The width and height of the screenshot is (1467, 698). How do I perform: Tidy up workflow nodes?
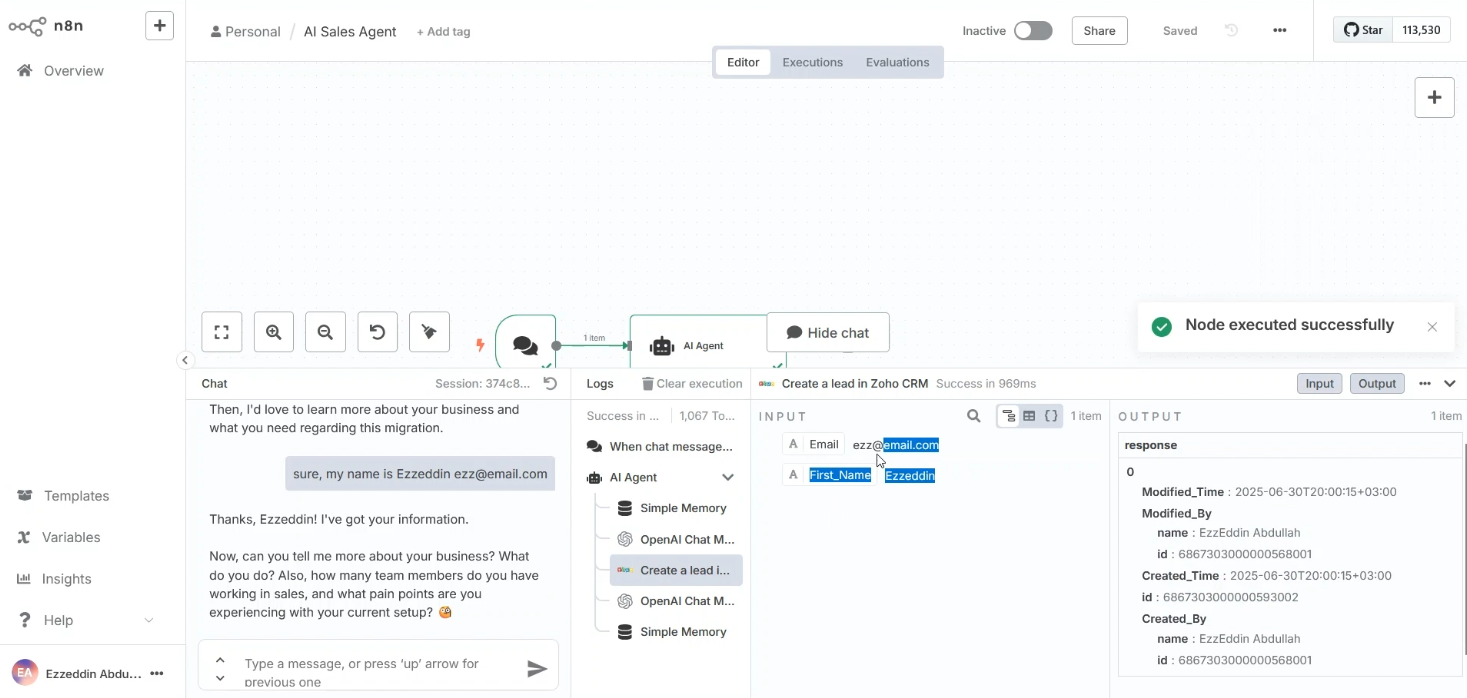click(429, 332)
